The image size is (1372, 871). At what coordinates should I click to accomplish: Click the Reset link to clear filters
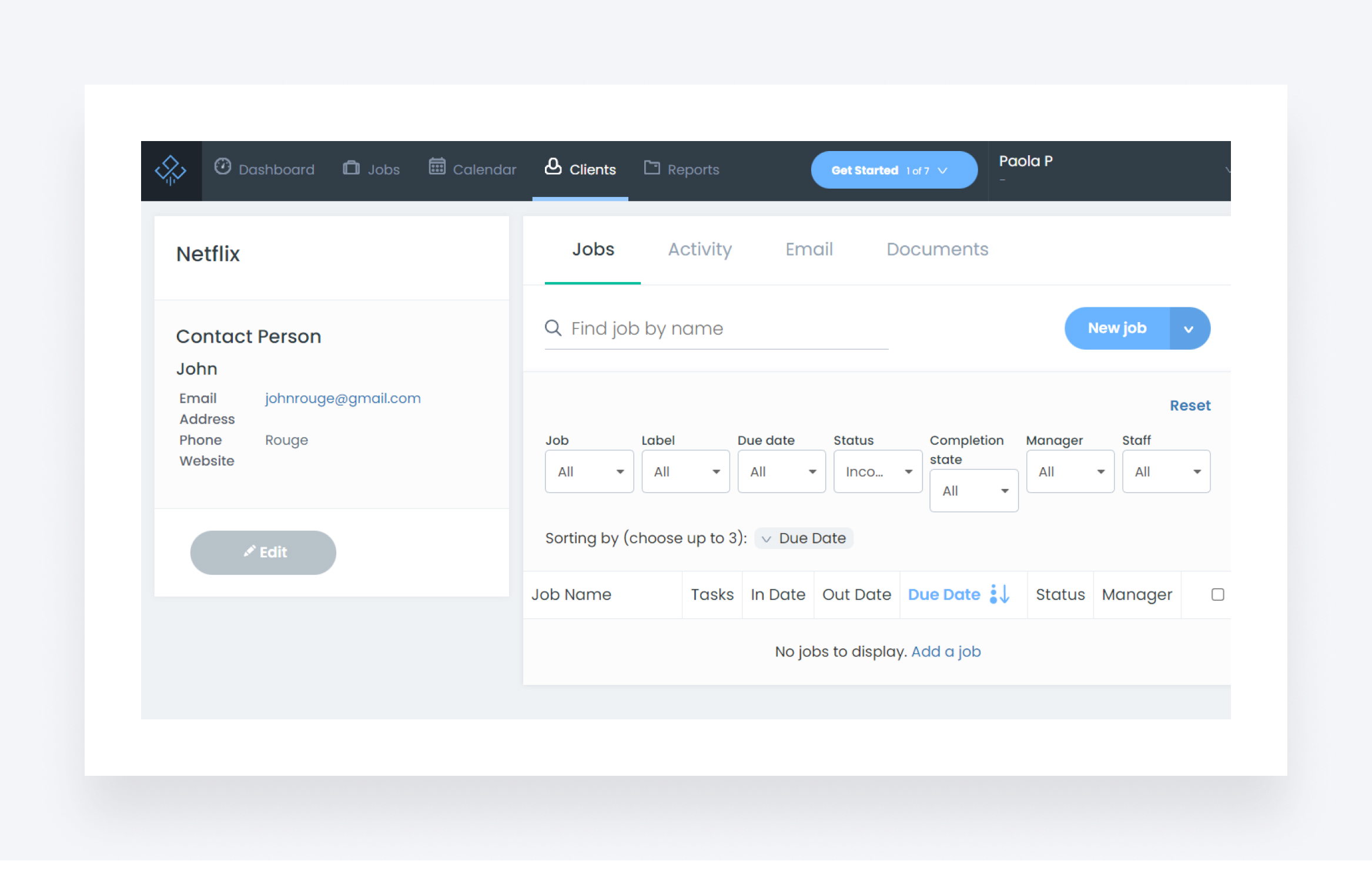[x=1190, y=405]
